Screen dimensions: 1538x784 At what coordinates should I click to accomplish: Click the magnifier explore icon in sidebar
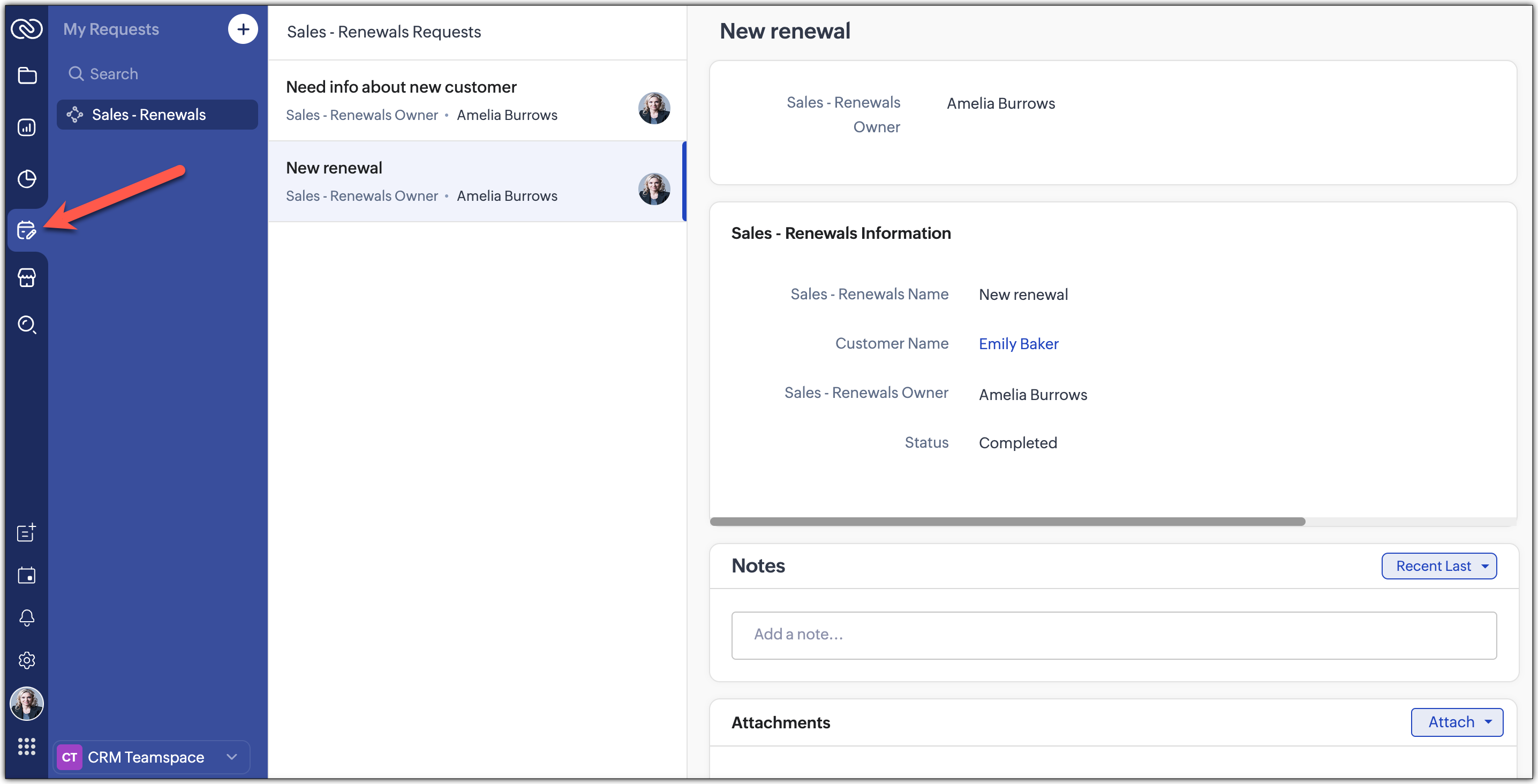coord(27,324)
